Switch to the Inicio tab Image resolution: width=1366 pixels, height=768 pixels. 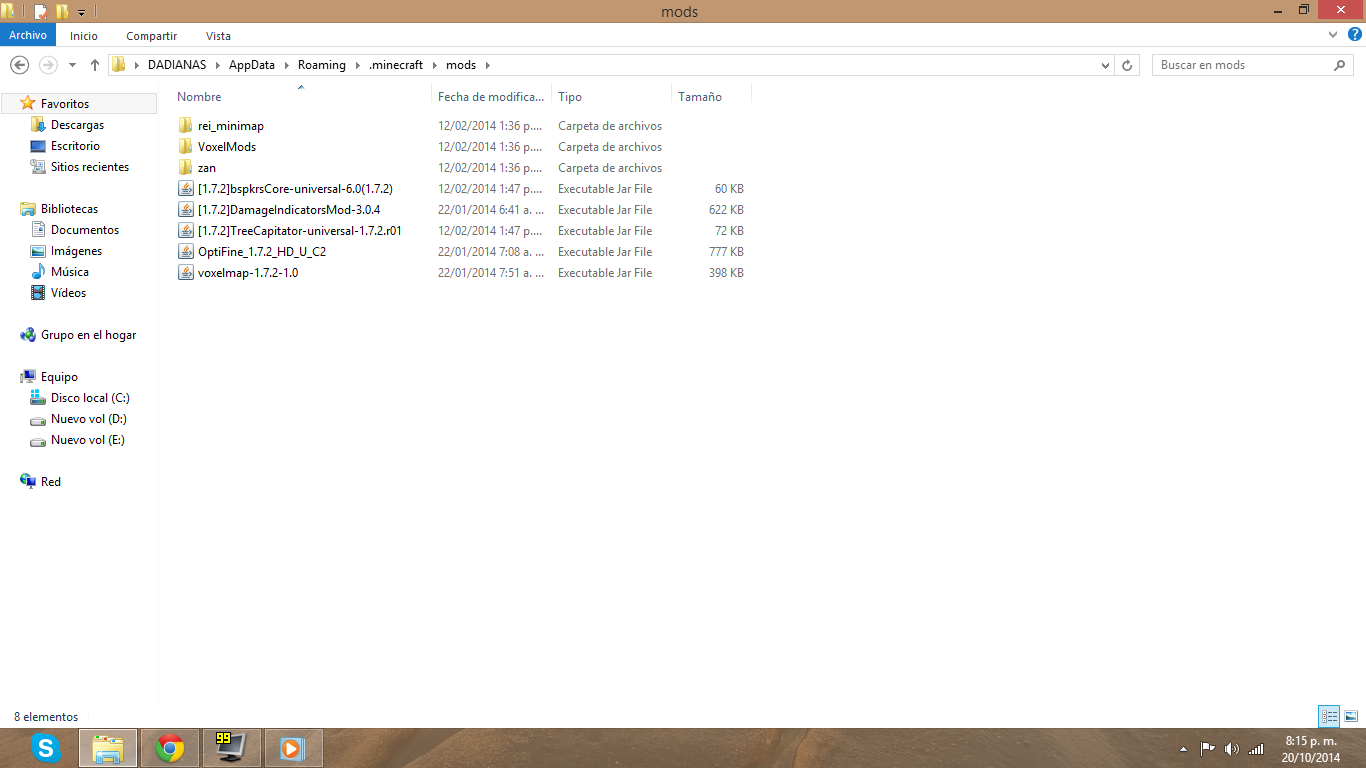pos(84,35)
